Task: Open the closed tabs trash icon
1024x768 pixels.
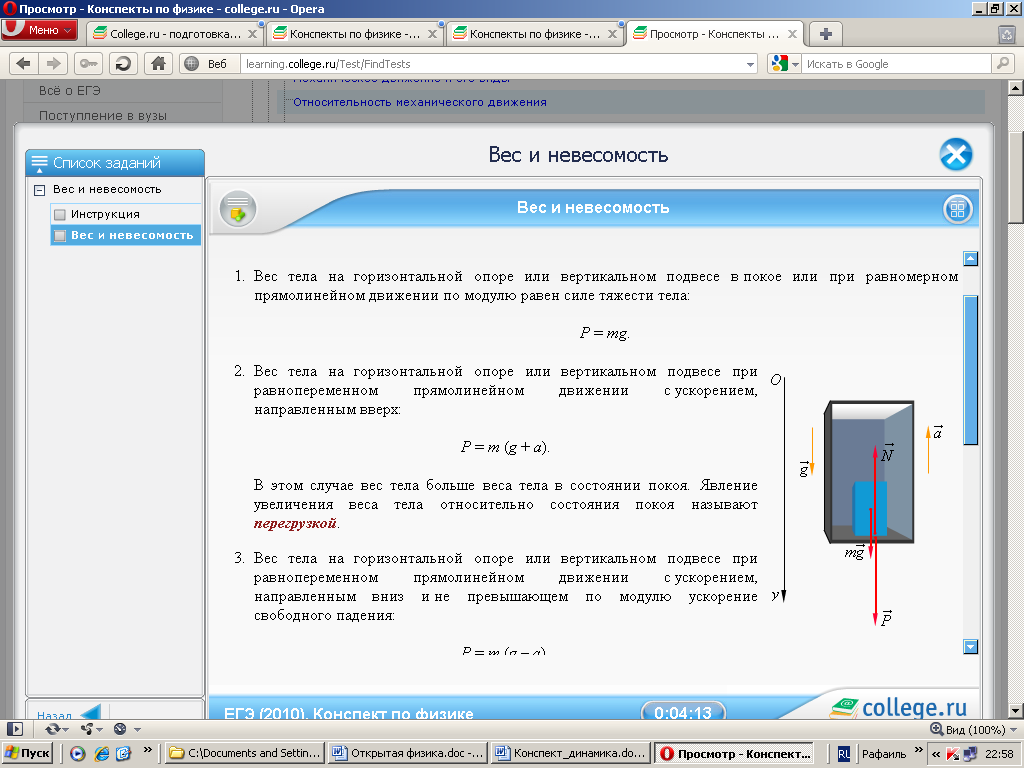Action: pos(1006,35)
